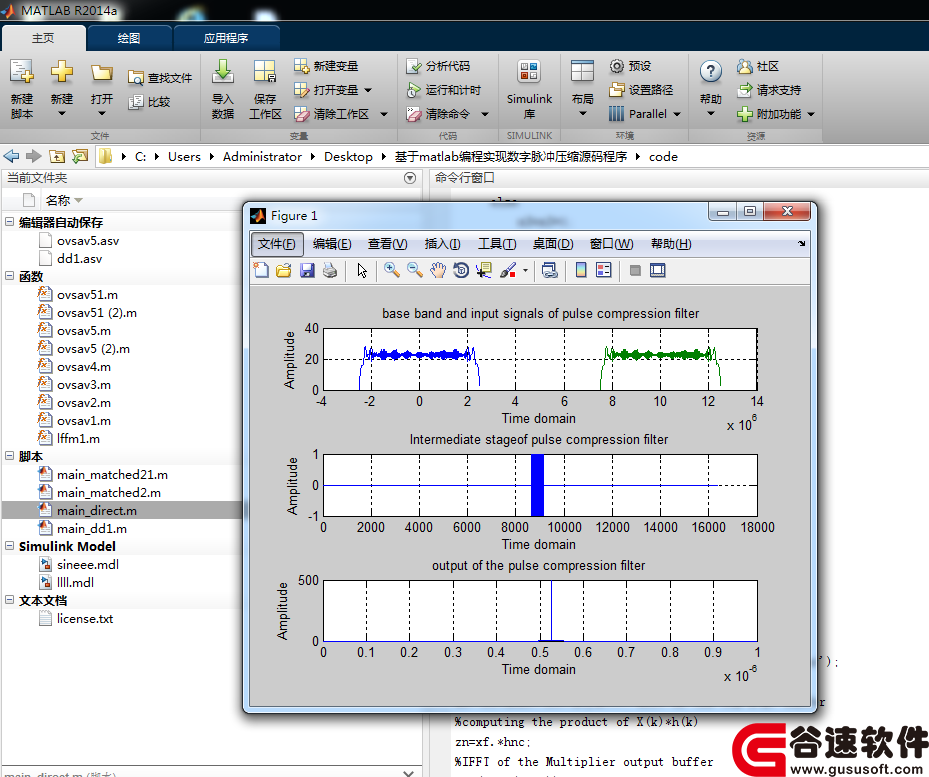This screenshot has height=777, width=929.
Task: Enable the Pan hand tool
Action: [438, 271]
